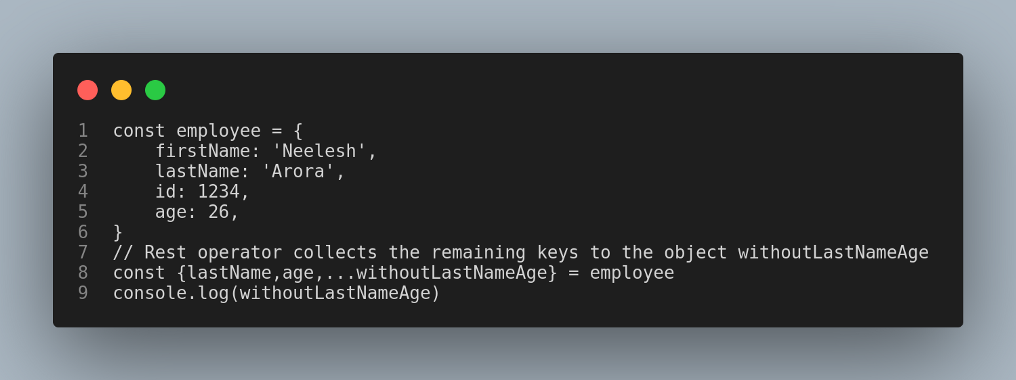Image resolution: width=1016 pixels, height=380 pixels.
Task: Click the id value 1234
Action: (x=218, y=192)
